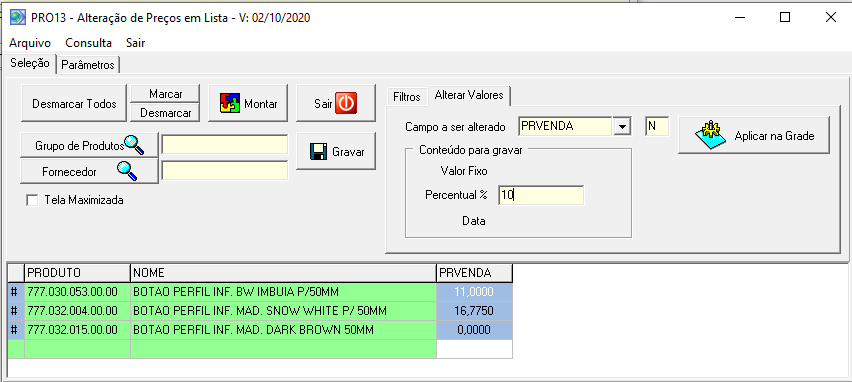Select the PRVENDA cell showing 16,7750
Viewport: 852px width, 382px height.
pos(474,311)
